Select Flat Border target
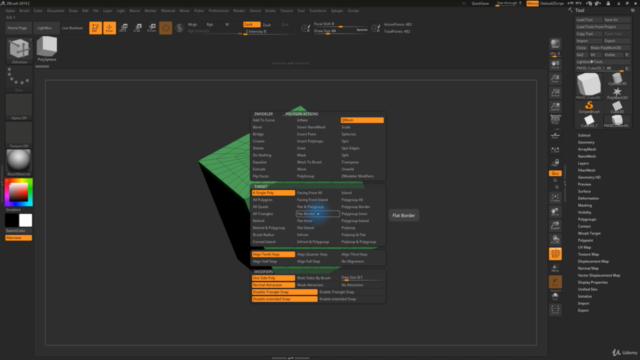640x360 pixels. click(x=317, y=214)
